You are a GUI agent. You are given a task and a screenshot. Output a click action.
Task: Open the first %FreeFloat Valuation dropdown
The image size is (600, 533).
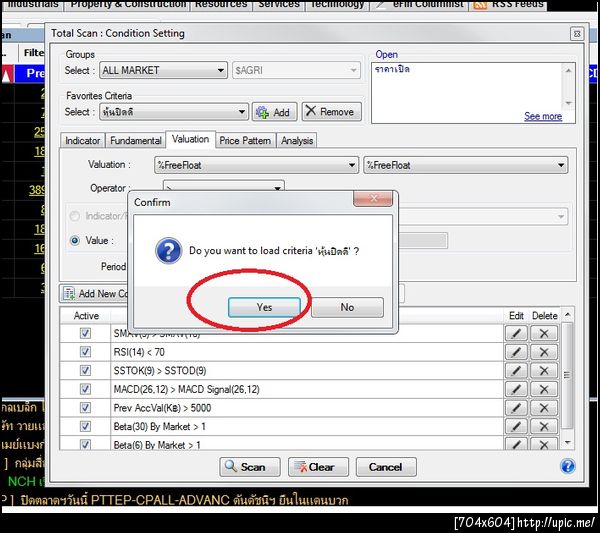point(256,165)
